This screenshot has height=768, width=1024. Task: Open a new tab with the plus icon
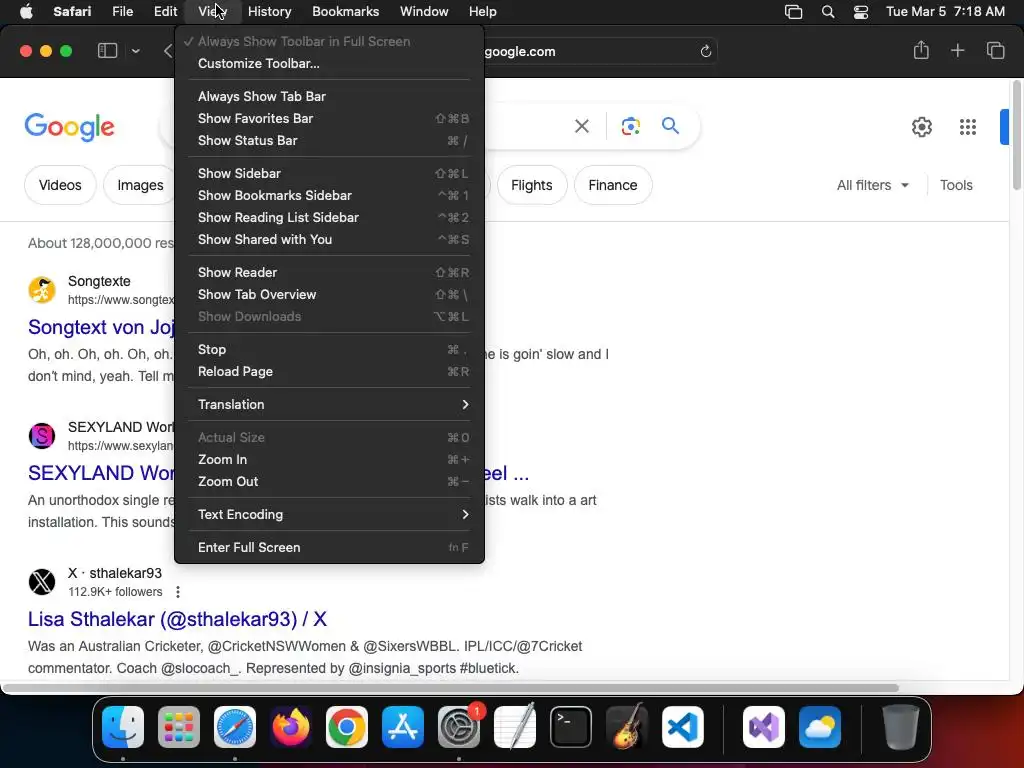957,50
